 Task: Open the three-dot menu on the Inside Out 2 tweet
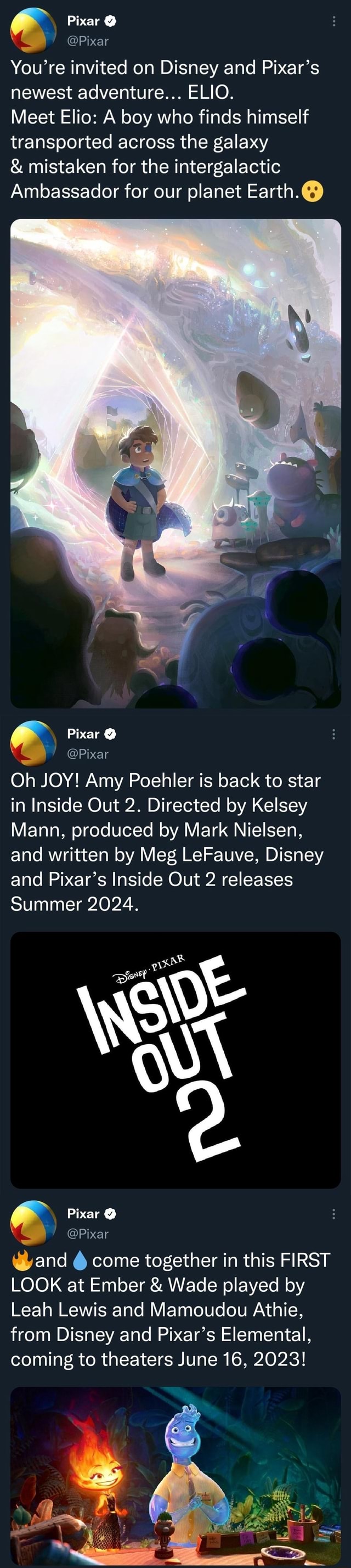point(333,735)
